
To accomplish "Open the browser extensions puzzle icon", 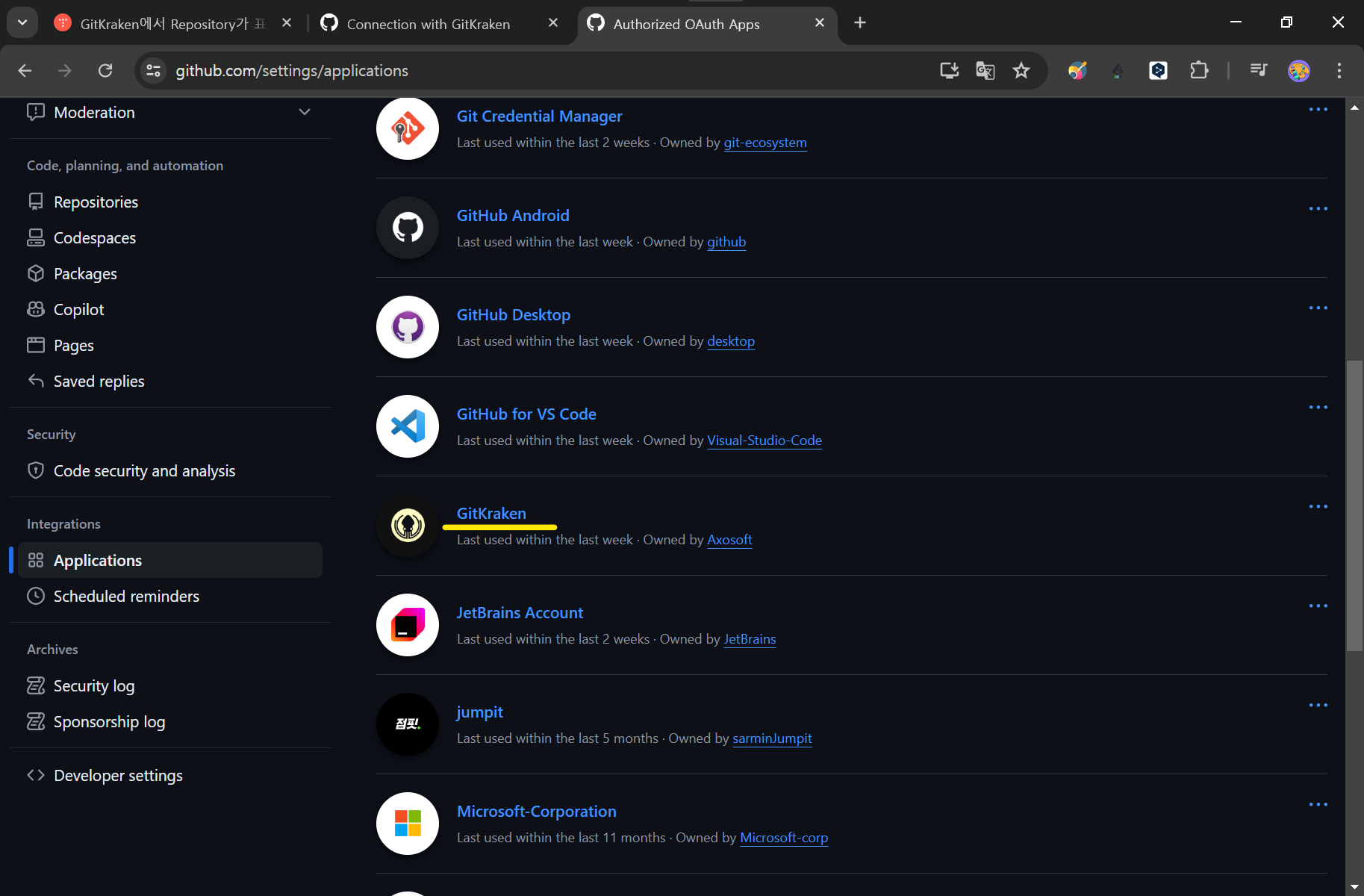I will tap(1199, 70).
